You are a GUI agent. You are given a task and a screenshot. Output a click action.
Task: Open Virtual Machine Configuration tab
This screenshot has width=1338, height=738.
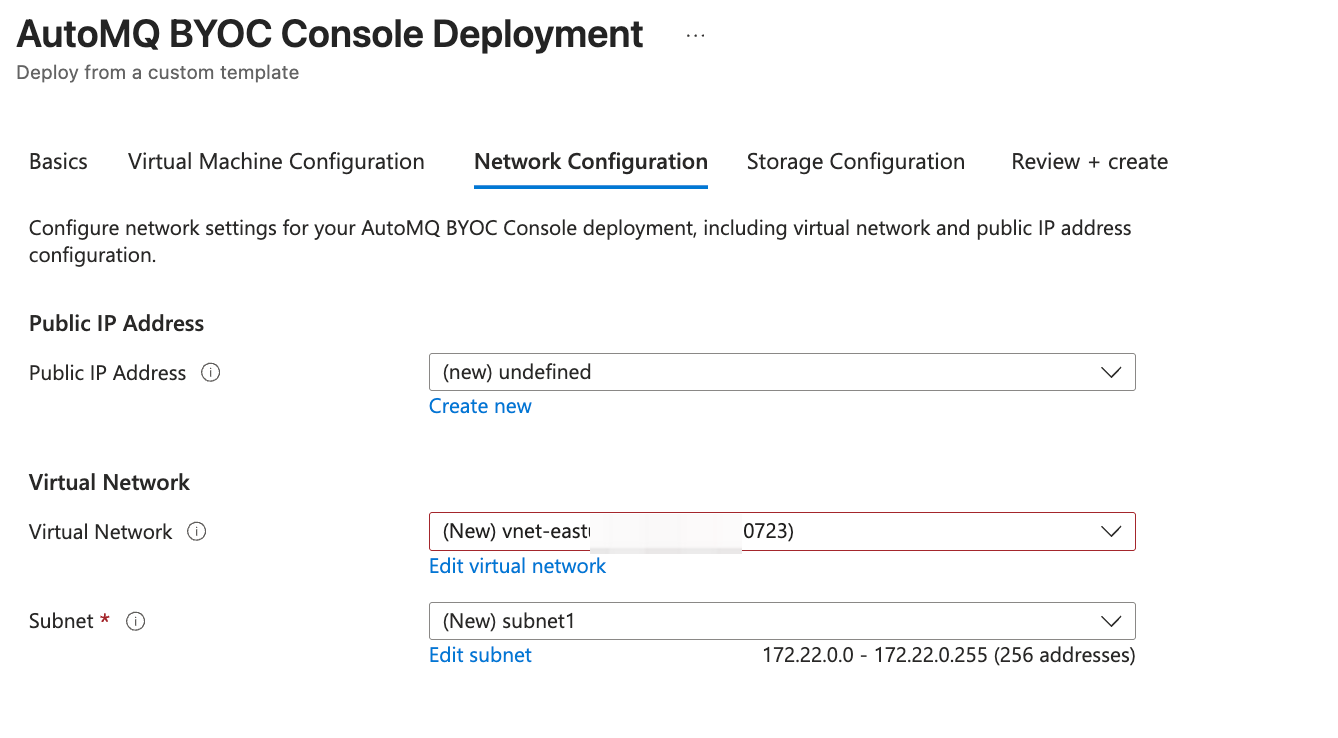[276, 162]
